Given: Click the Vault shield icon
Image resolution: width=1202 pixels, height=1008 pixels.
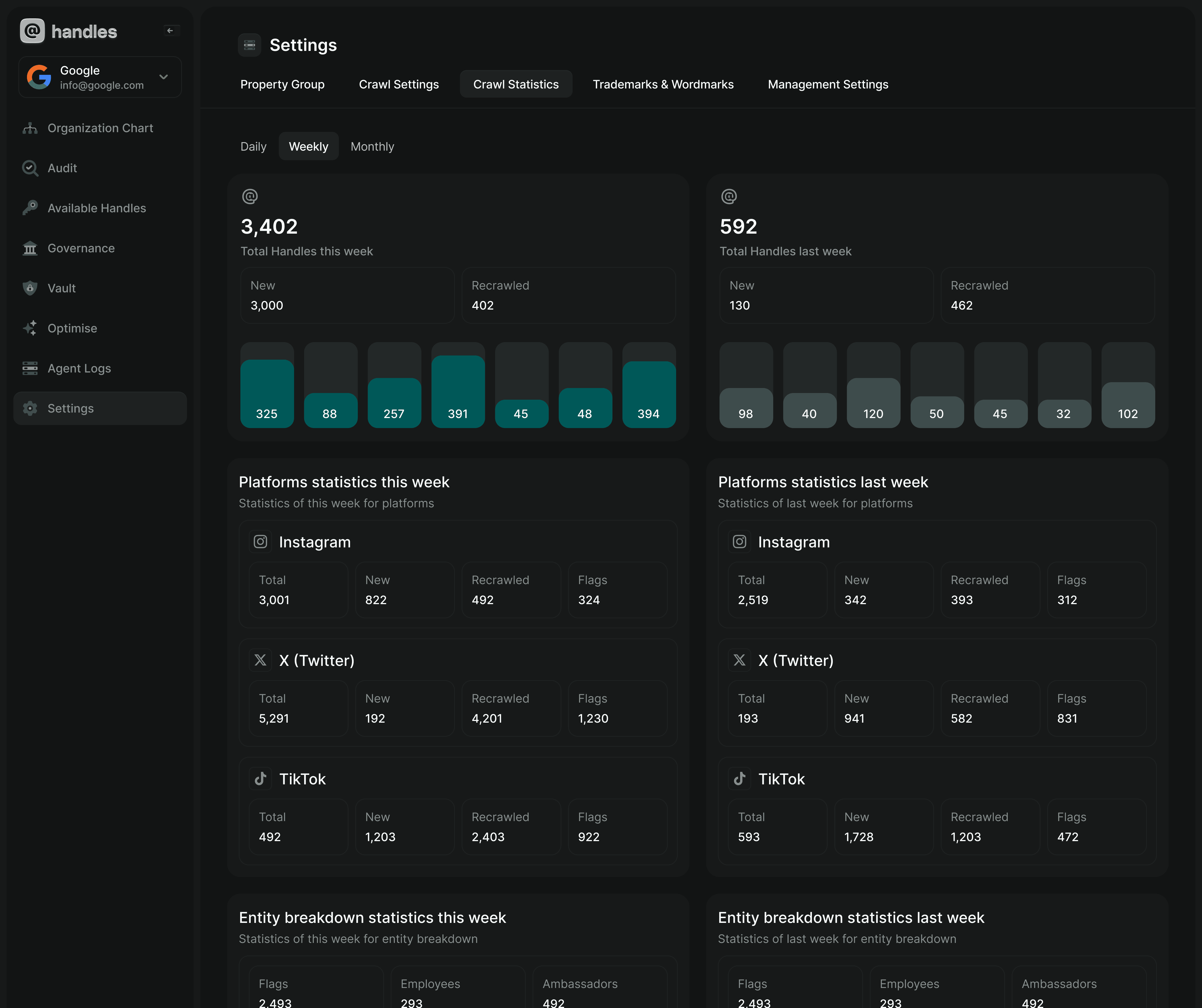Looking at the screenshot, I should (30, 288).
